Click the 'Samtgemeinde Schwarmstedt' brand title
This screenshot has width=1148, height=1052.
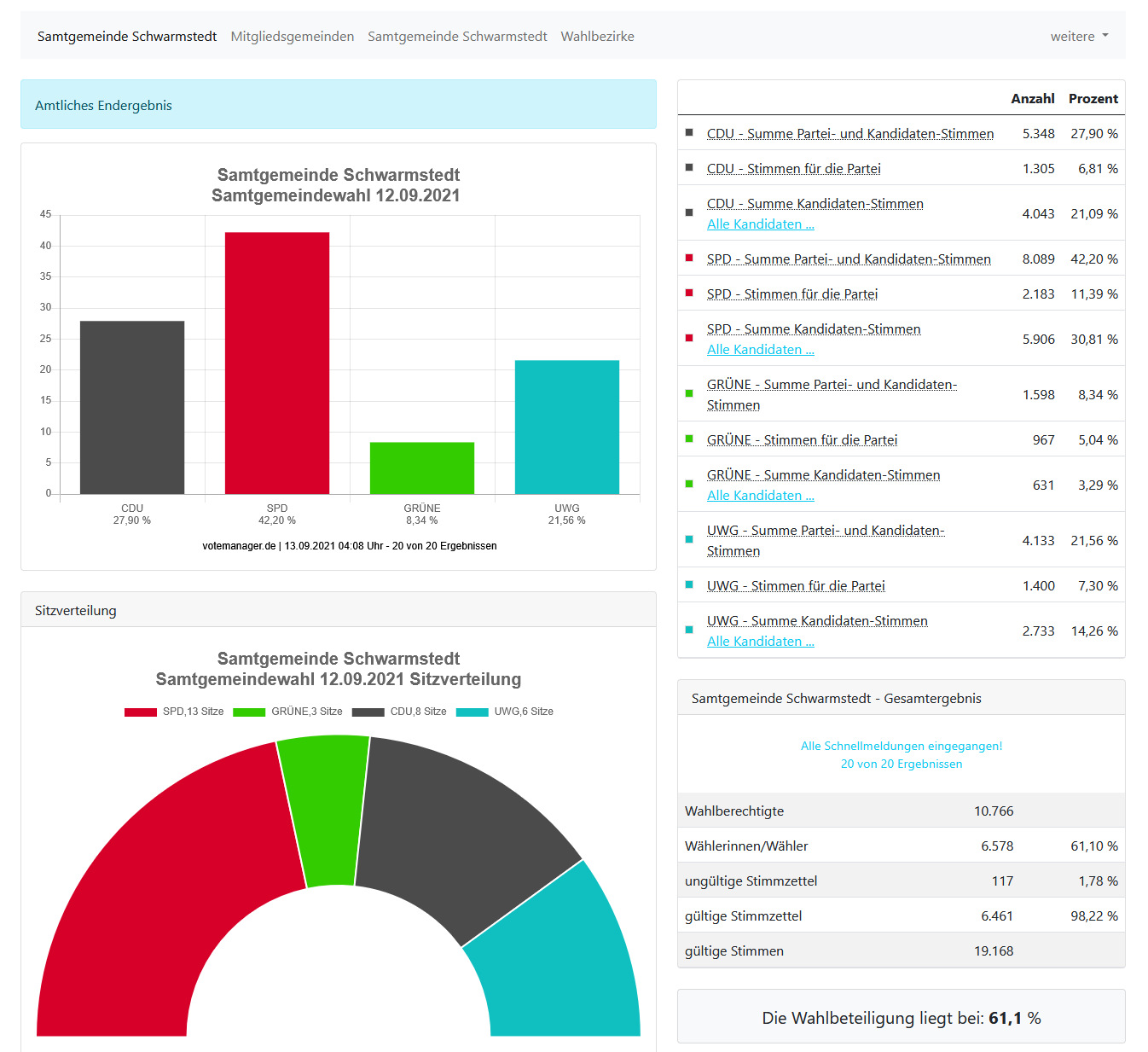[x=127, y=36]
